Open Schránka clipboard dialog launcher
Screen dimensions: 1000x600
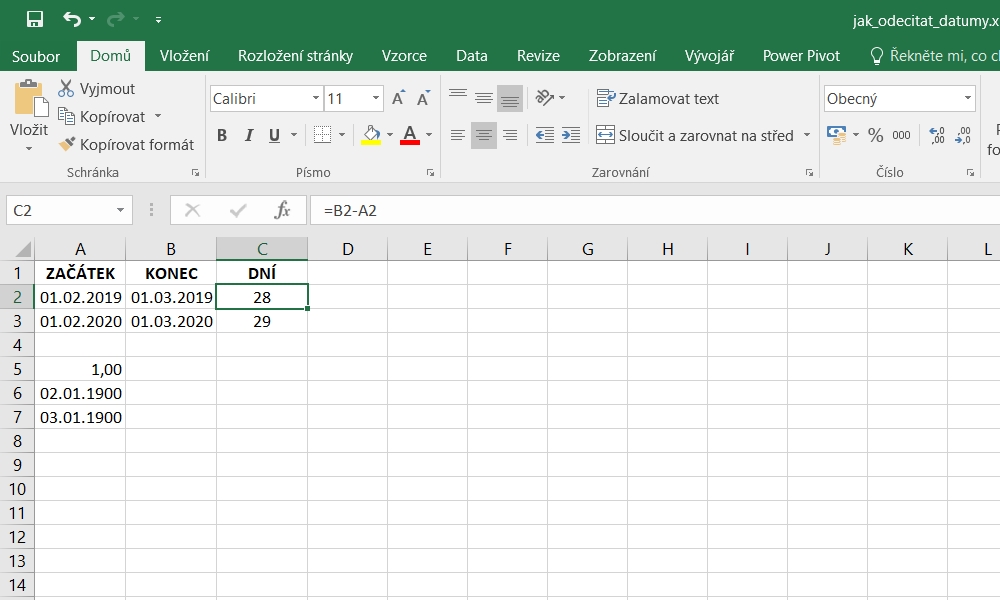pyautogui.click(x=195, y=173)
